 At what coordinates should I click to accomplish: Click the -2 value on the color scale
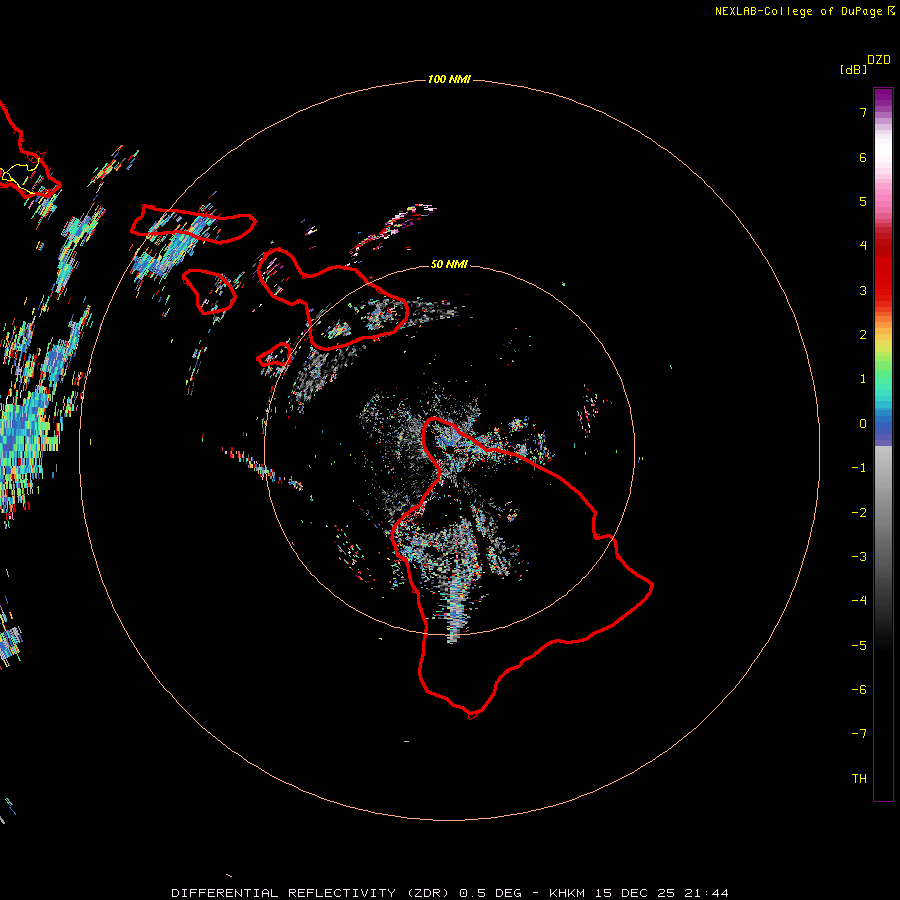click(859, 513)
